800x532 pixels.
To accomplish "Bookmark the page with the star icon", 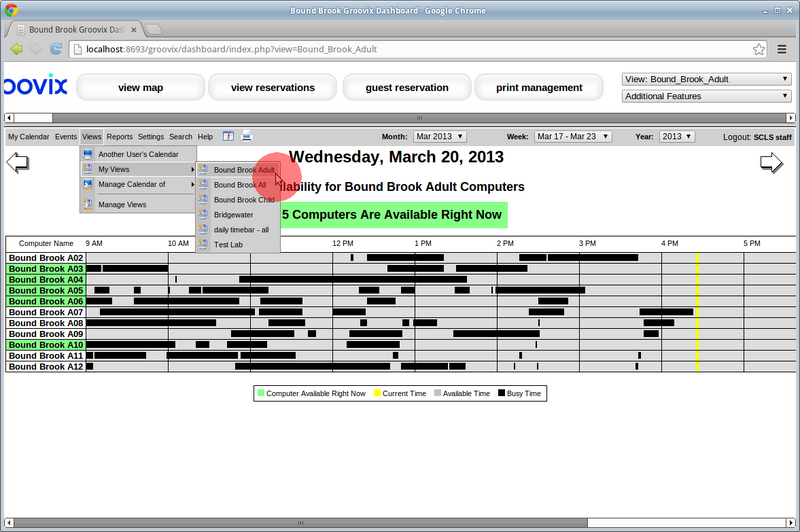I will [x=759, y=49].
